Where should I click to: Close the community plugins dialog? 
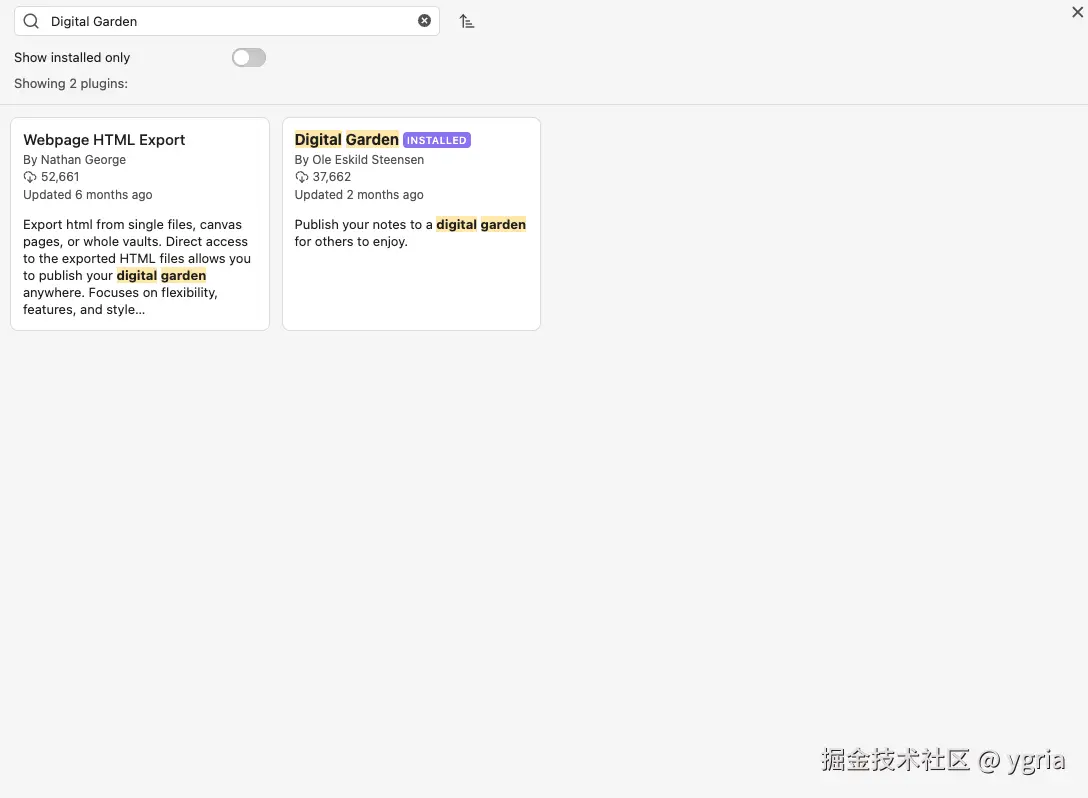(1078, 11)
